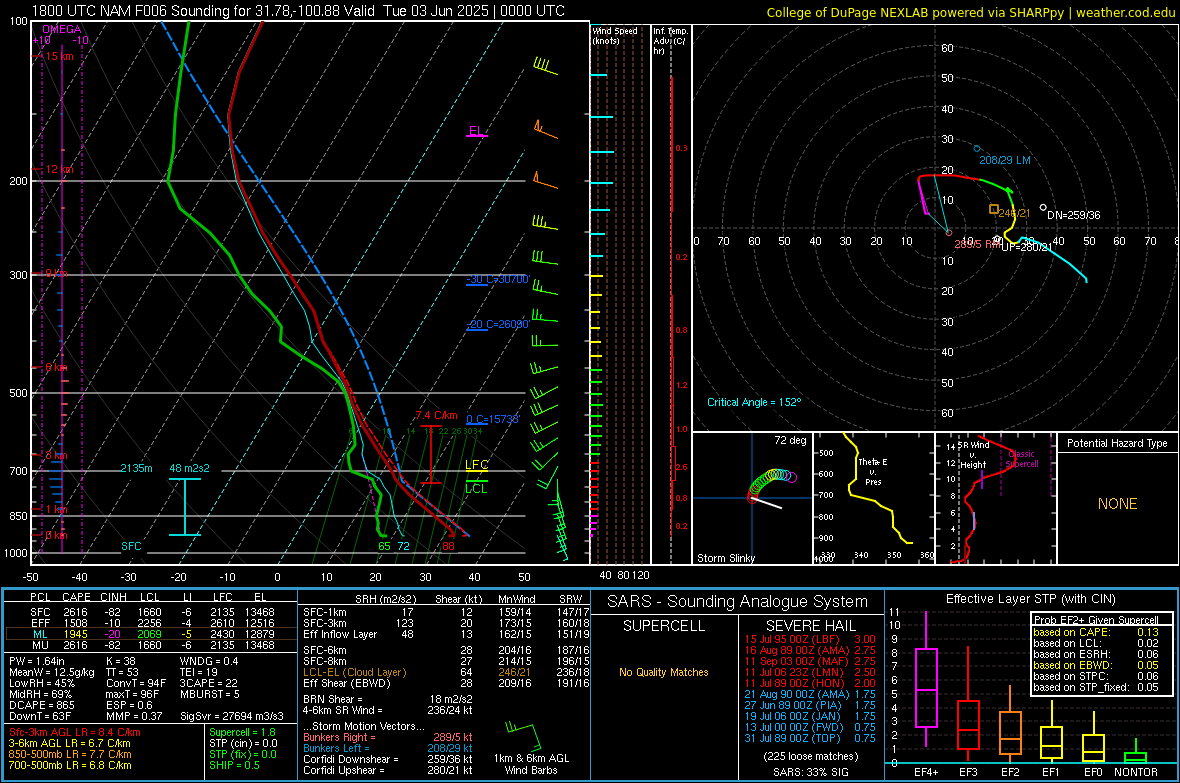
Task: Click the cyan wet-bulb value 72
Action: pyautogui.click(x=403, y=546)
